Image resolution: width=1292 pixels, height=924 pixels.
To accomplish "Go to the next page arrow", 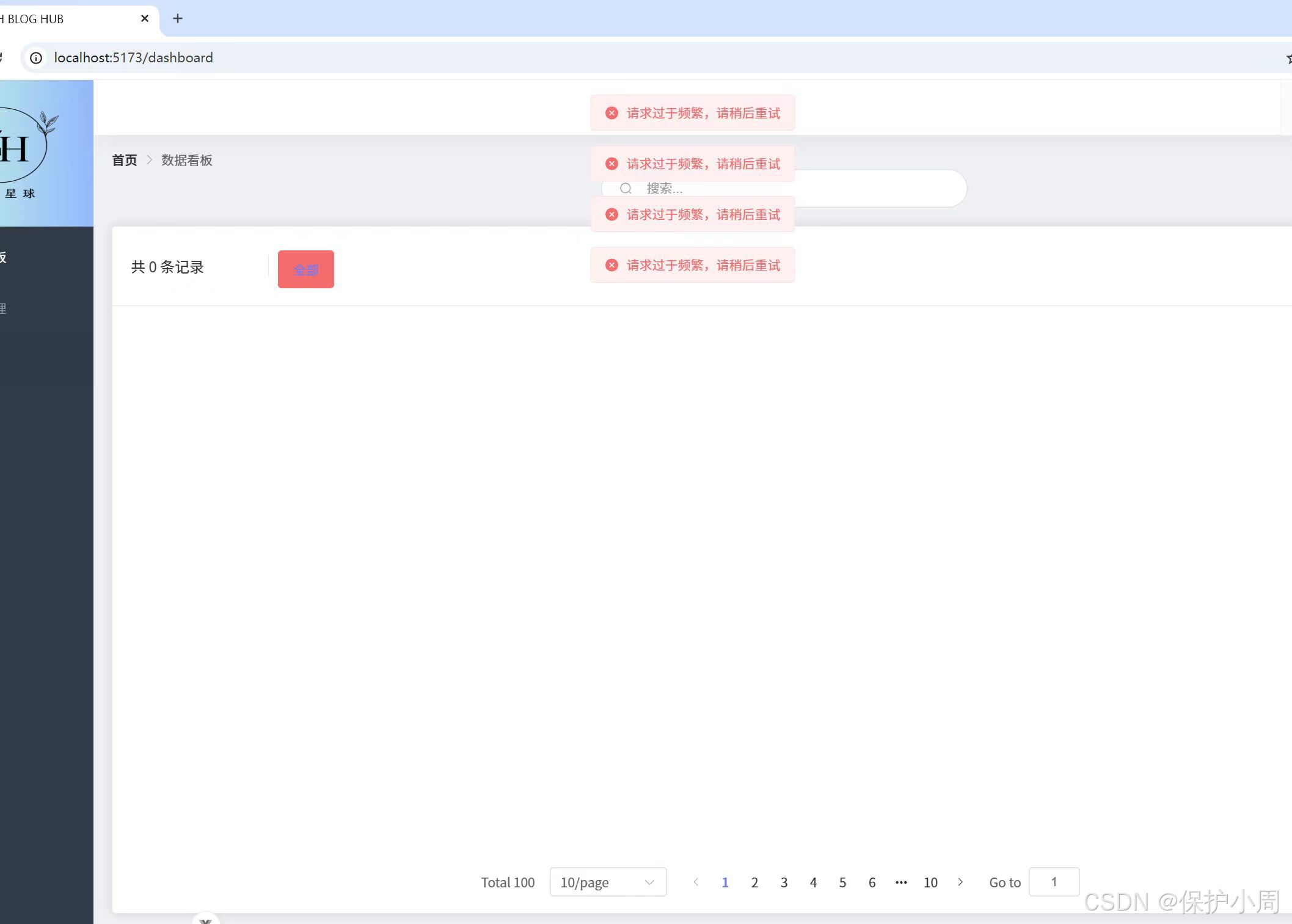I will click(960, 882).
